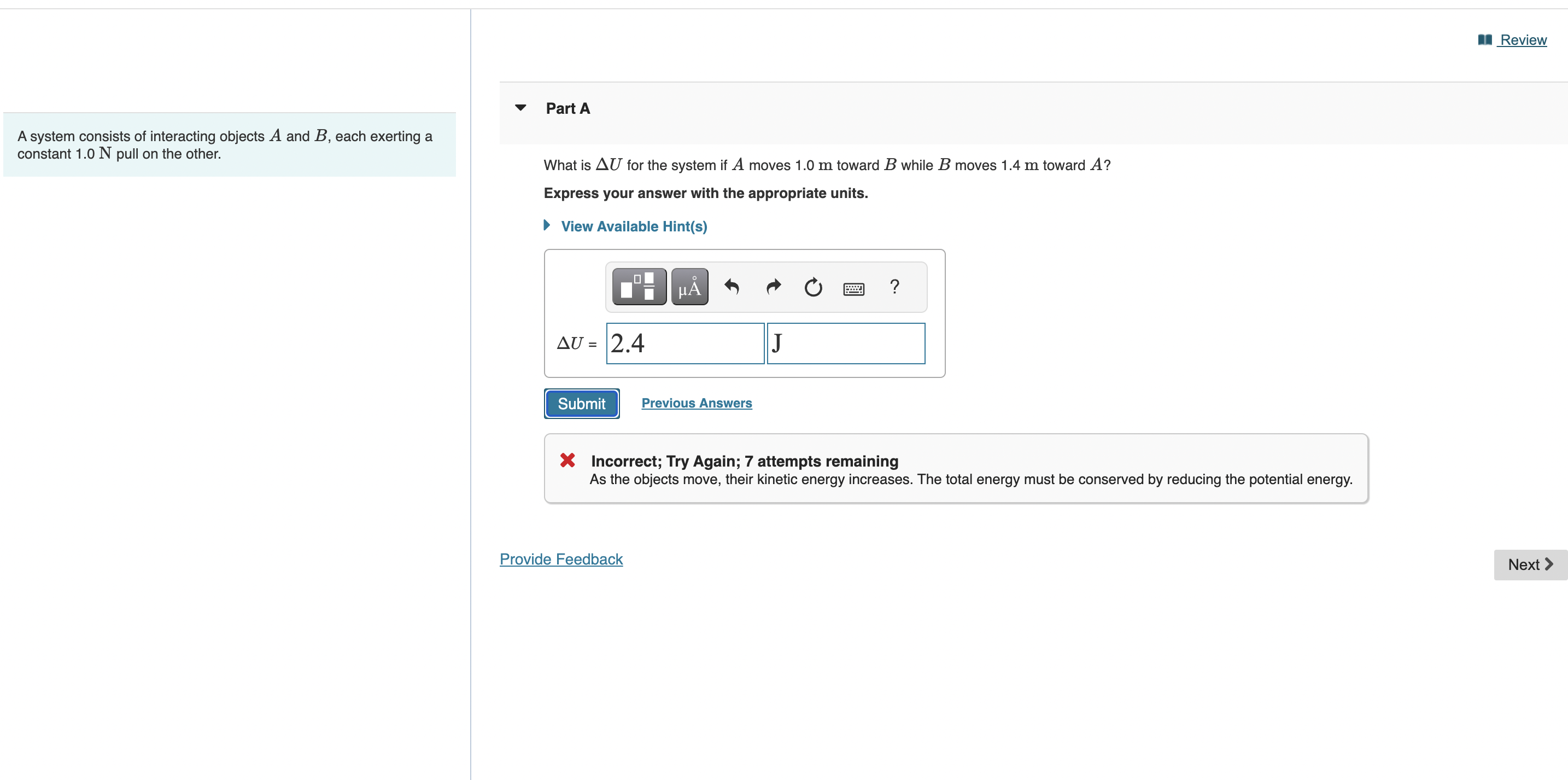Open the Review page
Screen dimensions: 1568x780
pyautogui.click(x=1522, y=39)
